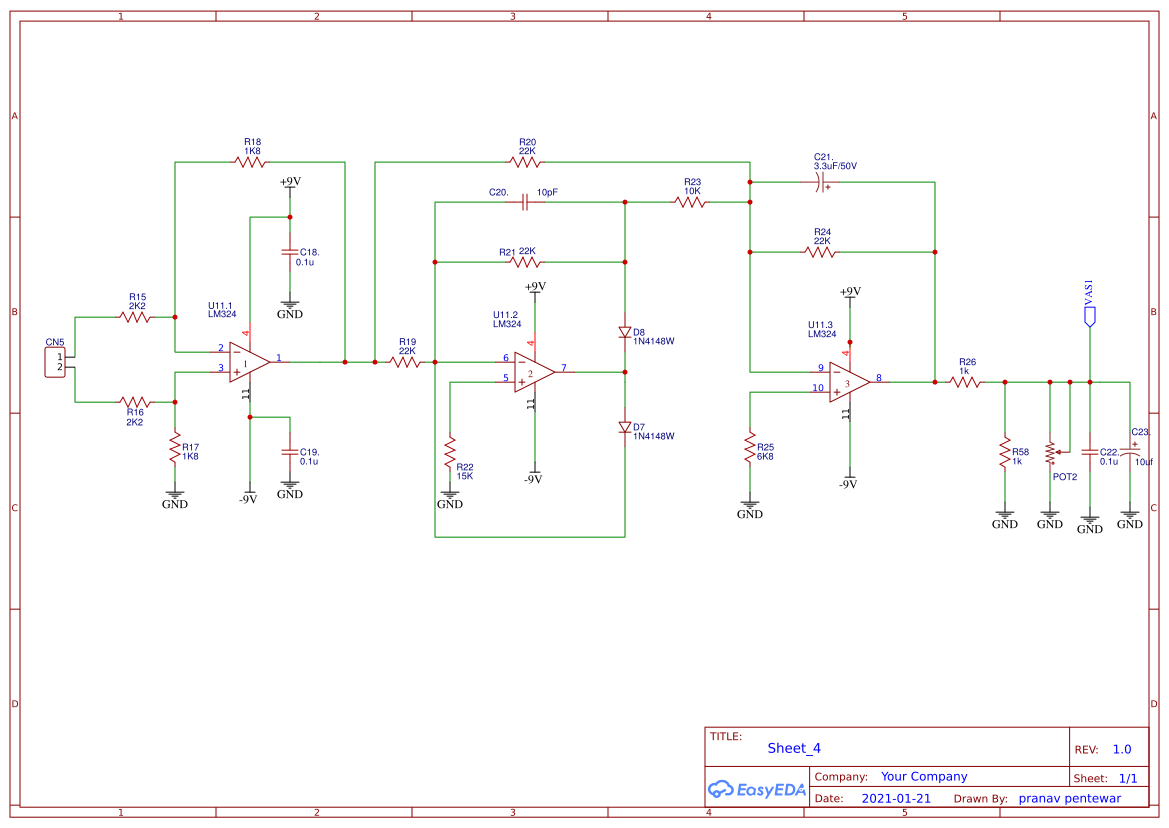Select connector CN5 symbol
This screenshot has height=828, width=1169.
pyautogui.click(x=53, y=360)
